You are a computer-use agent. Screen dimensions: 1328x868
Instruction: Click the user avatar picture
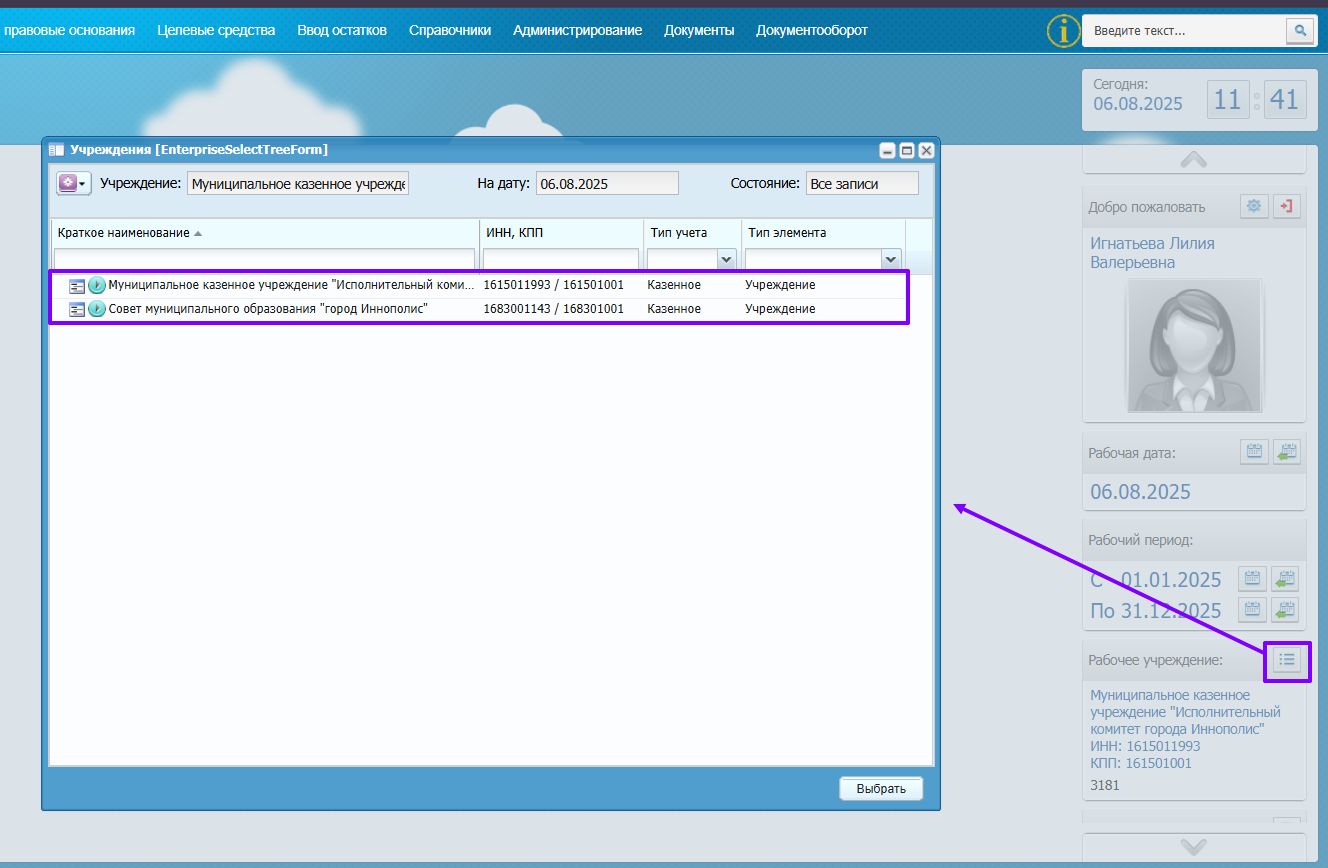click(1194, 345)
